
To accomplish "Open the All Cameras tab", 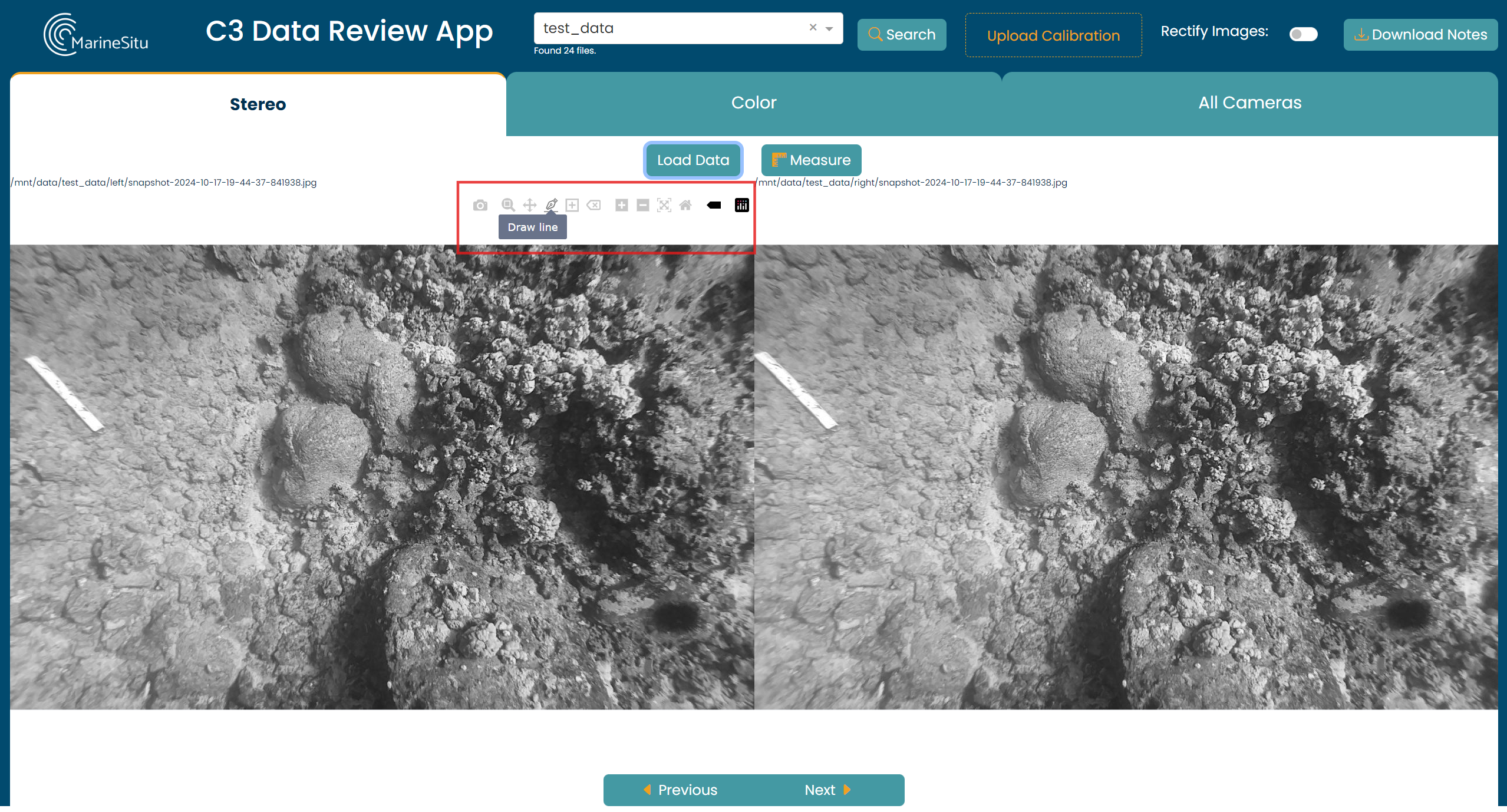I will click(x=1249, y=103).
